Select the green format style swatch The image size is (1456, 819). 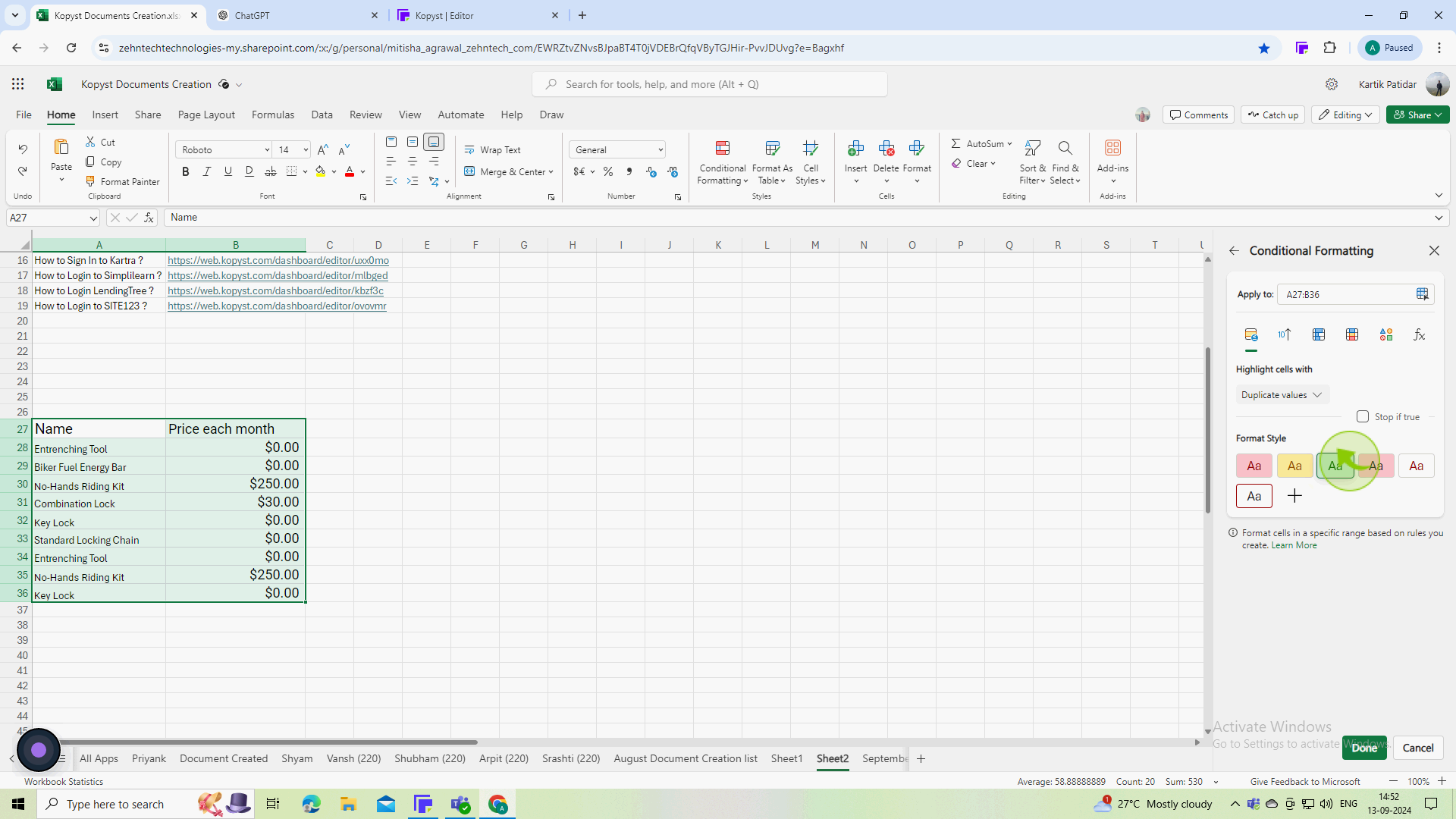coord(1335,465)
